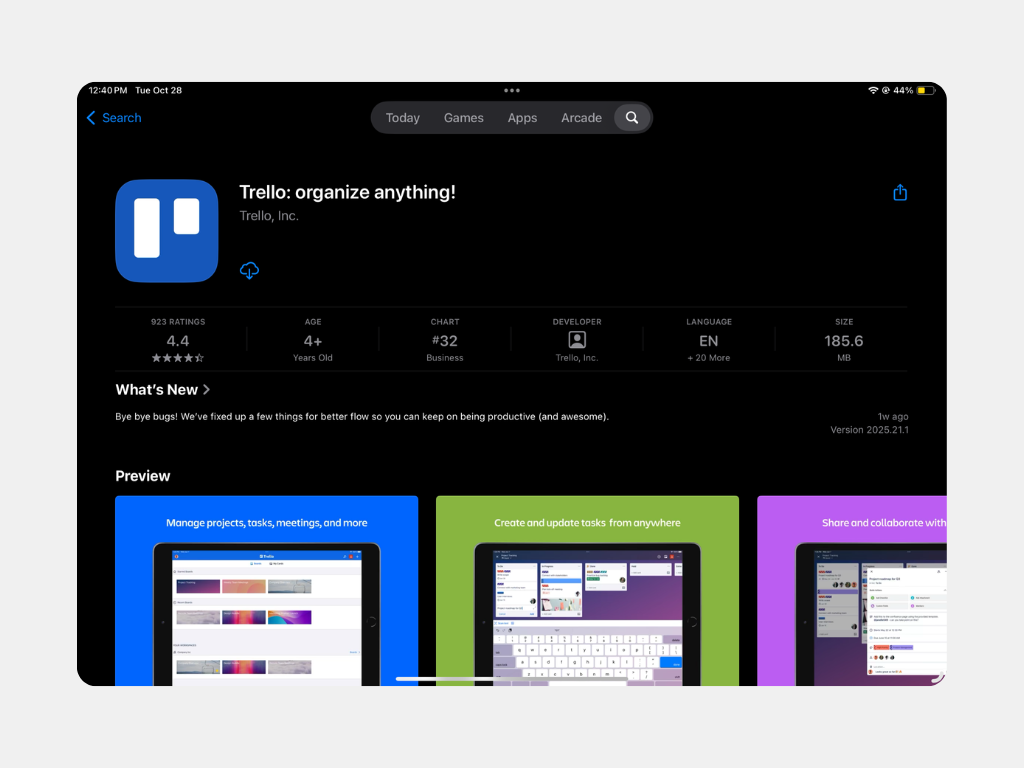Tap the Trello app icon
Screen dimensions: 1024x768
click(x=167, y=231)
